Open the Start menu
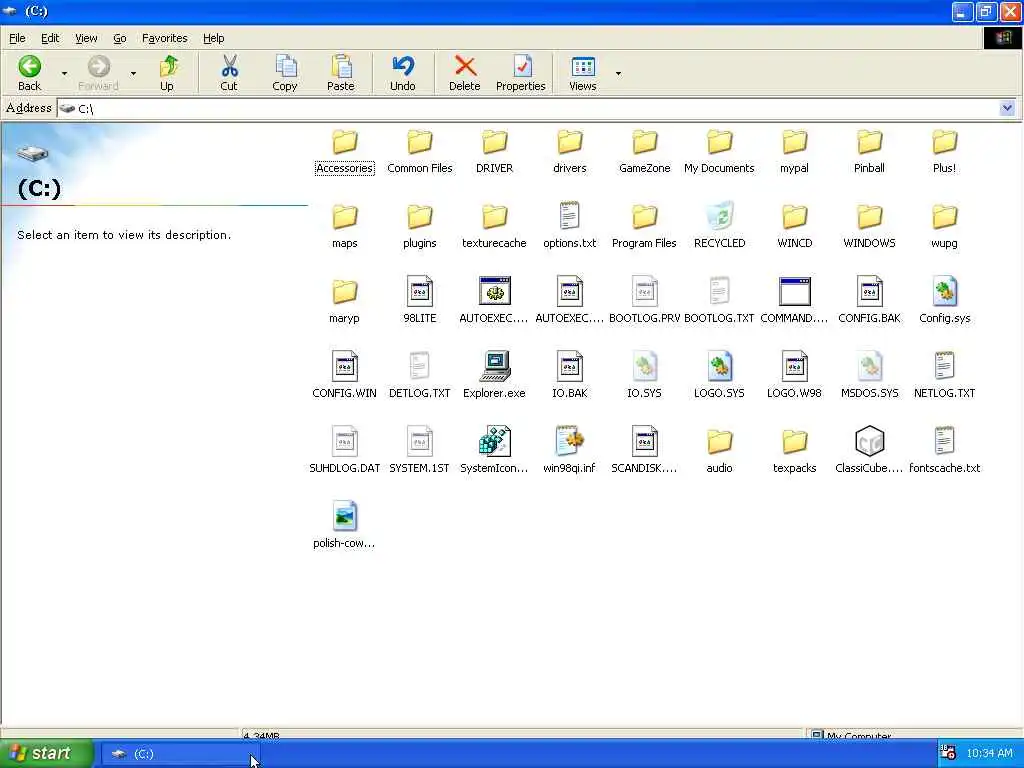This screenshot has height=768, width=1024. [x=46, y=753]
